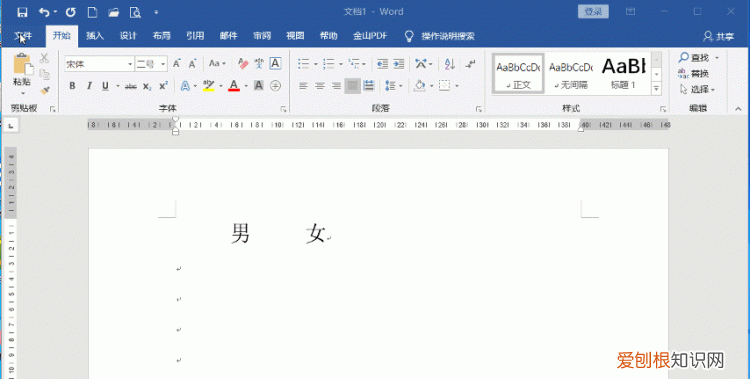Open the font name 宋体 dropdown
750x379 pixels.
pos(130,64)
